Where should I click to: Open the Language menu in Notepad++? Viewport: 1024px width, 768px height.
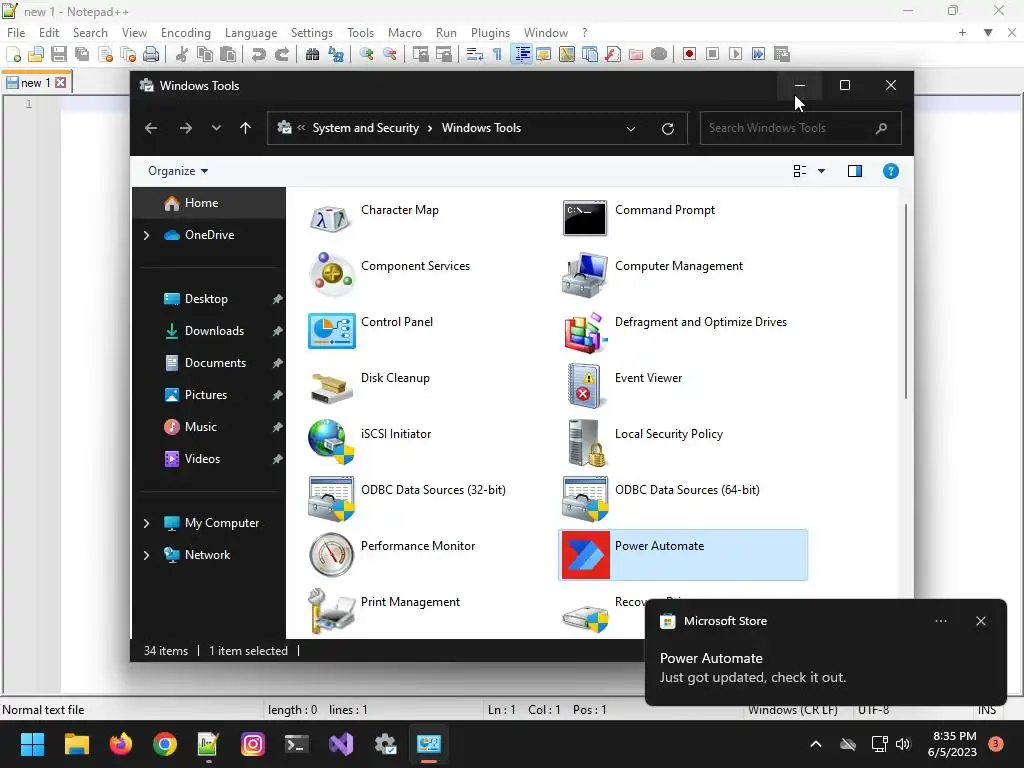[251, 33]
